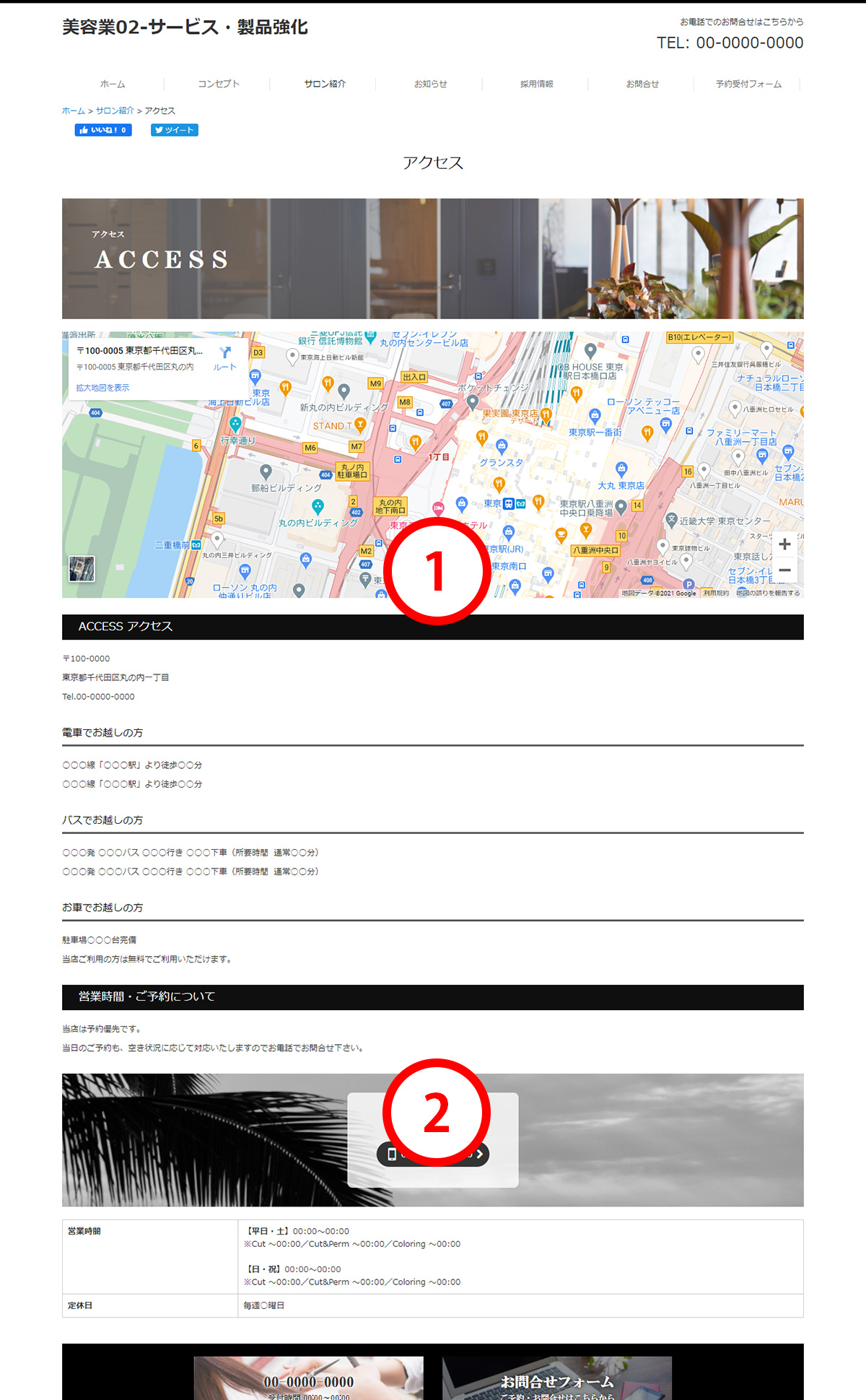Click the M6 subway exit marker

(310, 448)
